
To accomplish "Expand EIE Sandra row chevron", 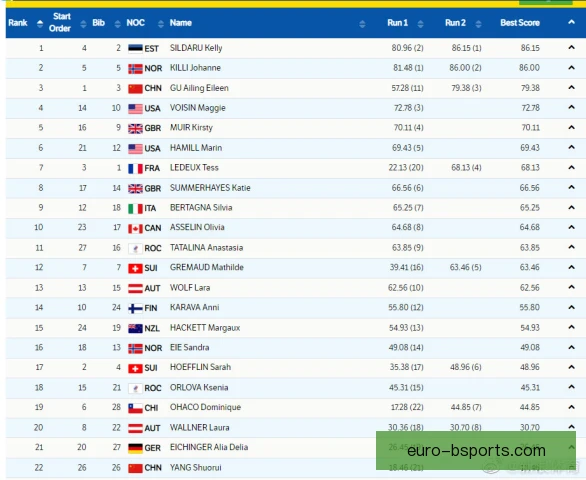I will click(x=571, y=347).
